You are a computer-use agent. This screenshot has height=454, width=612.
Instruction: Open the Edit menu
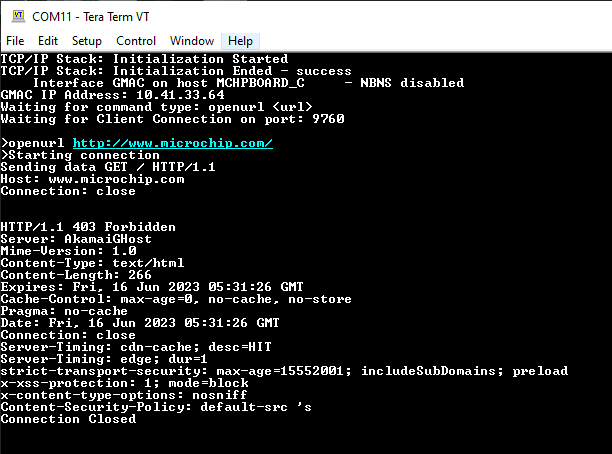coord(48,41)
